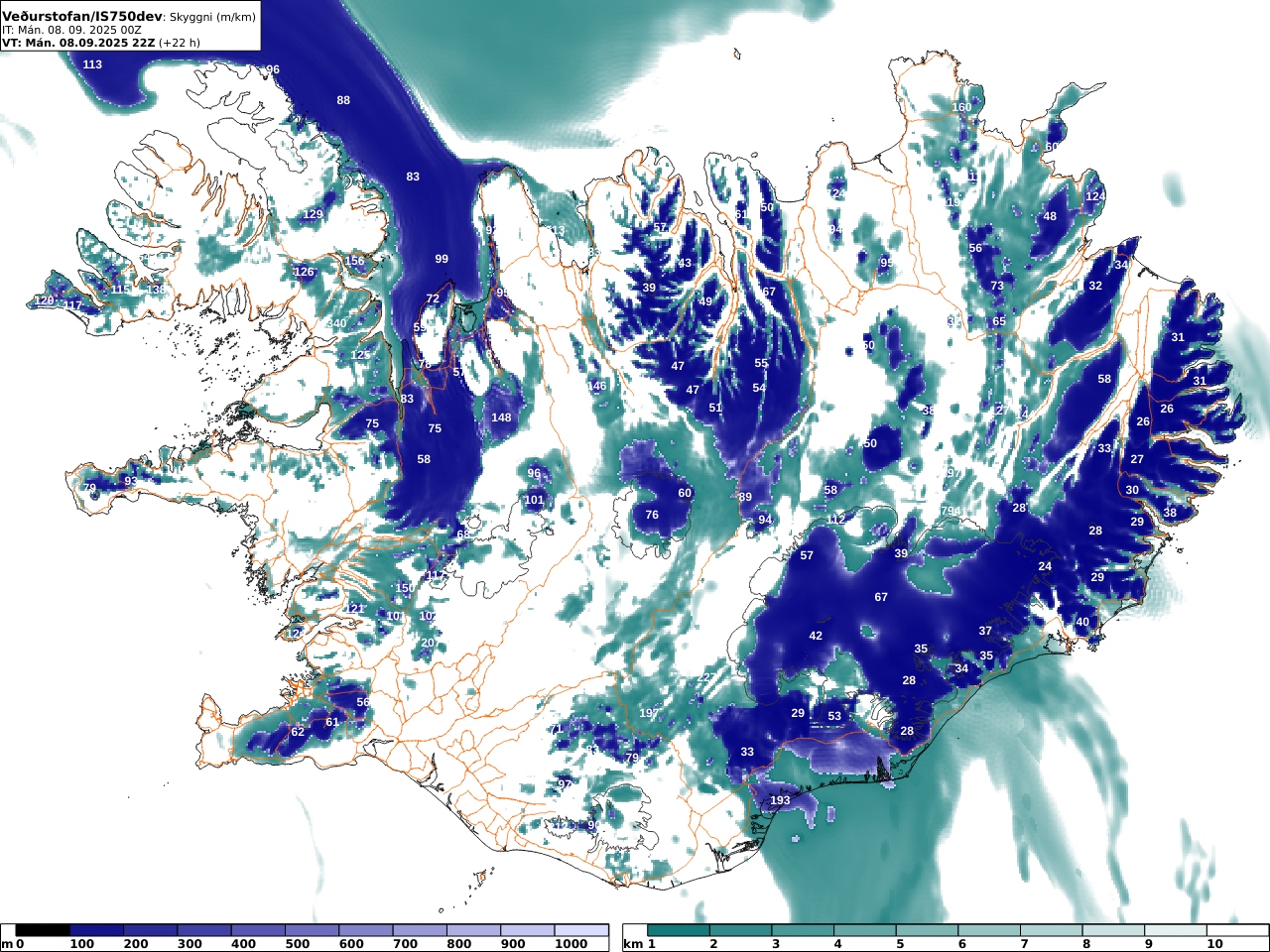Click visibility value '126' on map
Screen dimensions: 1270x952
click(304, 272)
